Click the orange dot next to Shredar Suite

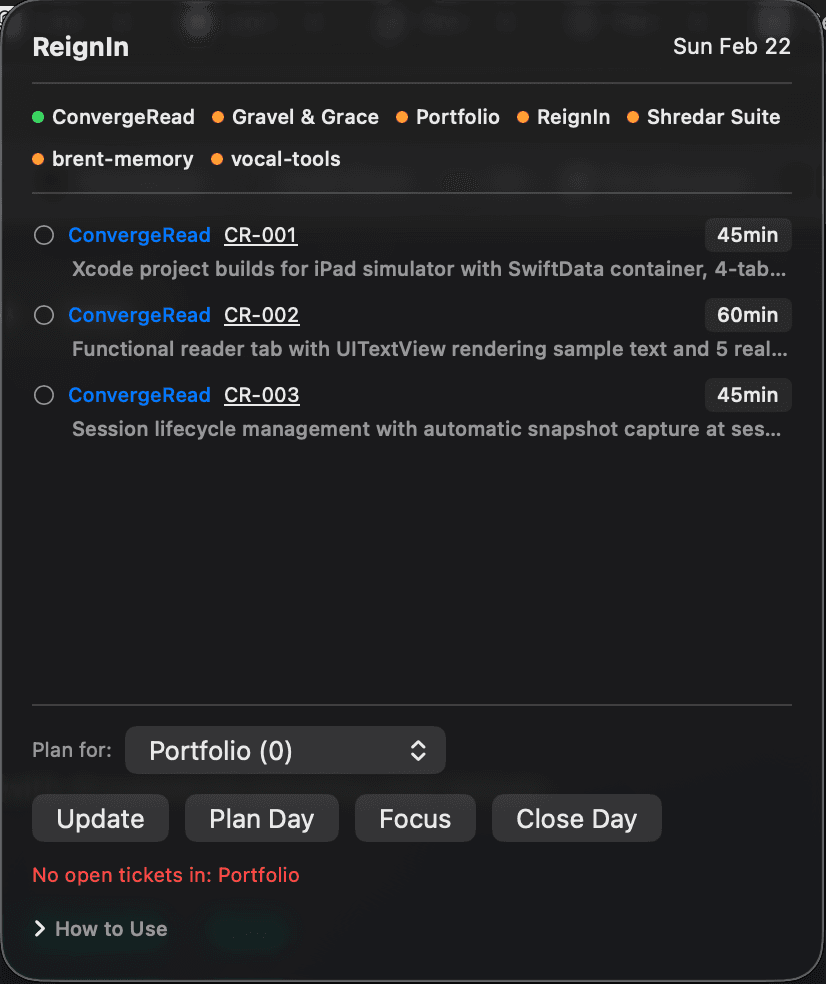(x=633, y=117)
